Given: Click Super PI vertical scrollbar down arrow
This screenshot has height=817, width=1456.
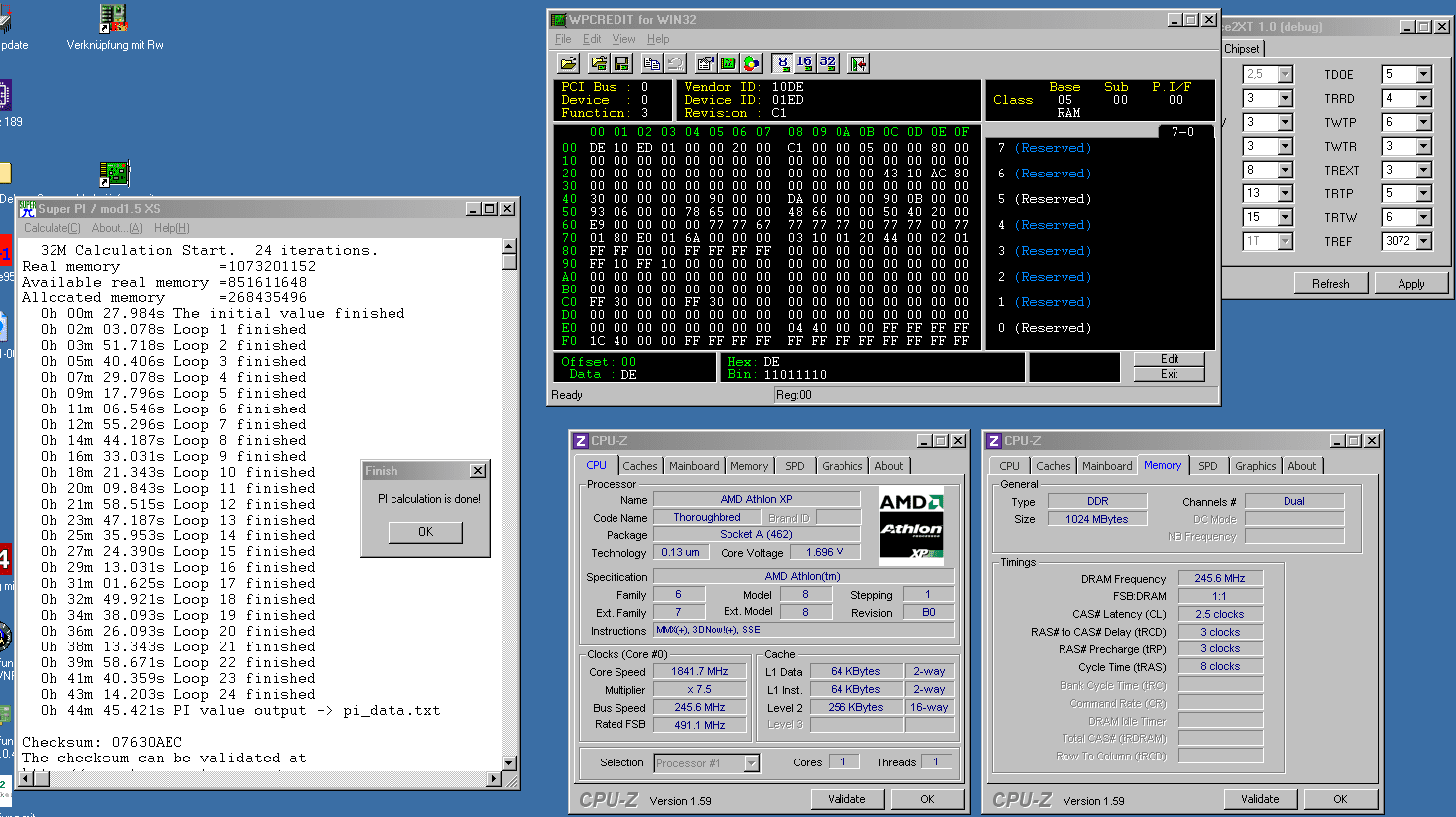Looking at the screenshot, I should (x=509, y=763).
